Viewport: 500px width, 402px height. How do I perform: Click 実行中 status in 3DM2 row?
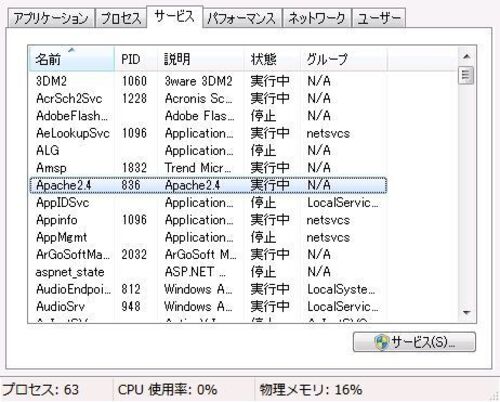click(270, 81)
